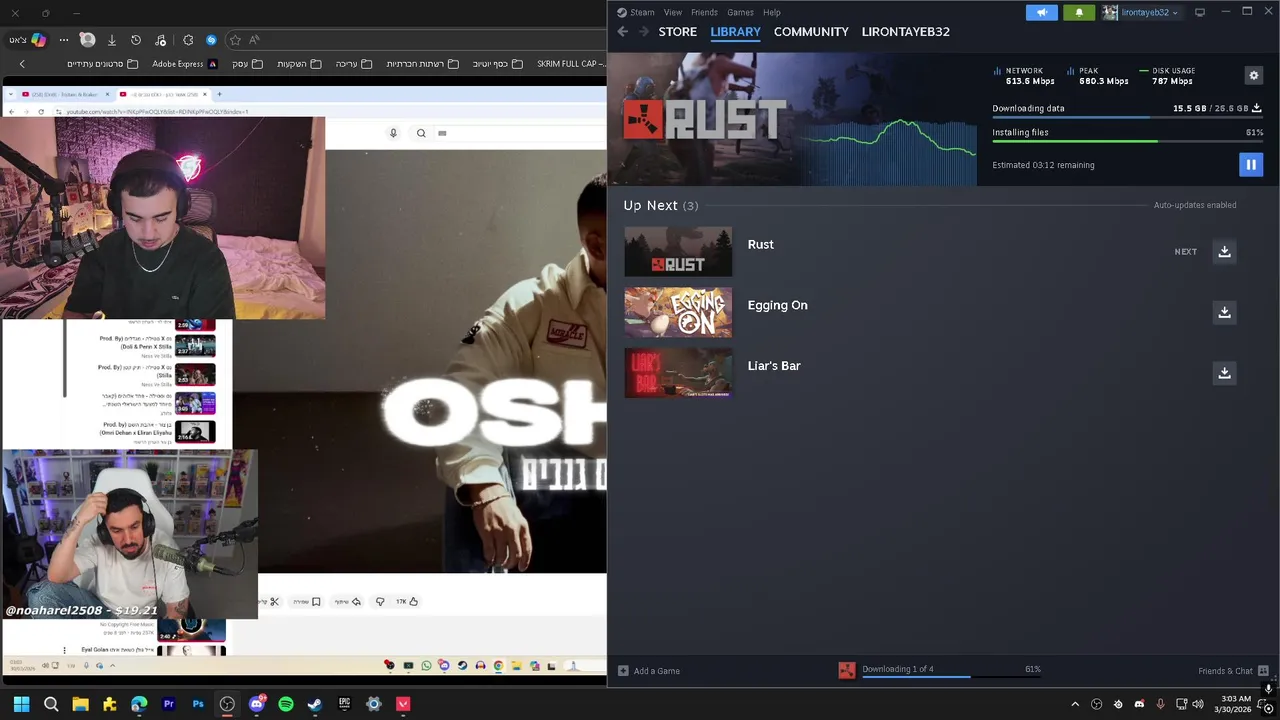Click the Auto-updates enabled label
This screenshot has width=1280, height=720.
tap(1195, 205)
